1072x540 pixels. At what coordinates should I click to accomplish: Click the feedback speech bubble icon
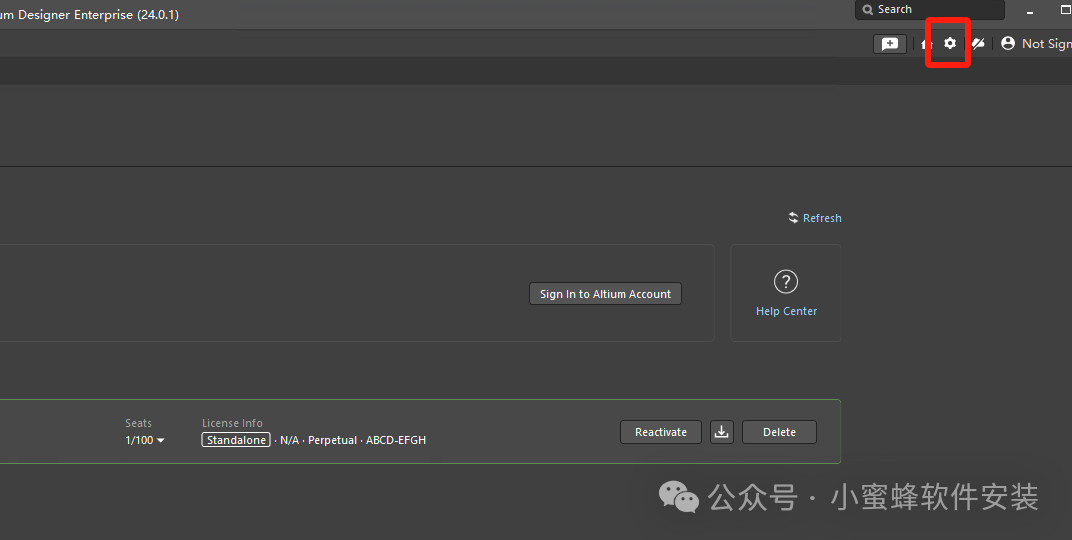[889, 44]
